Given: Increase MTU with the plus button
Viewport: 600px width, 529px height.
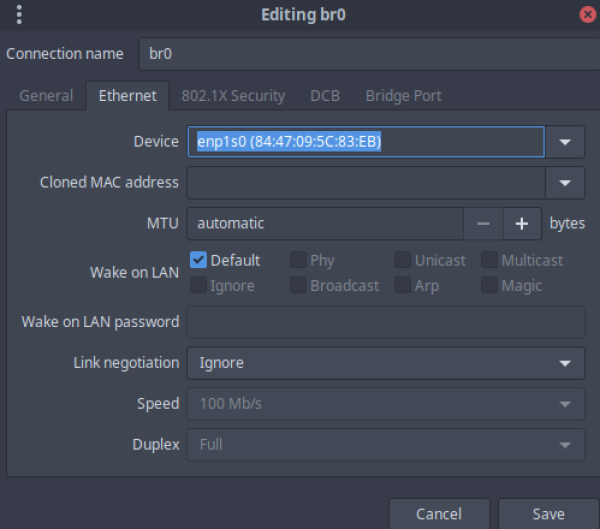Looking at the screenshot, I should click(x=521, y=224).
